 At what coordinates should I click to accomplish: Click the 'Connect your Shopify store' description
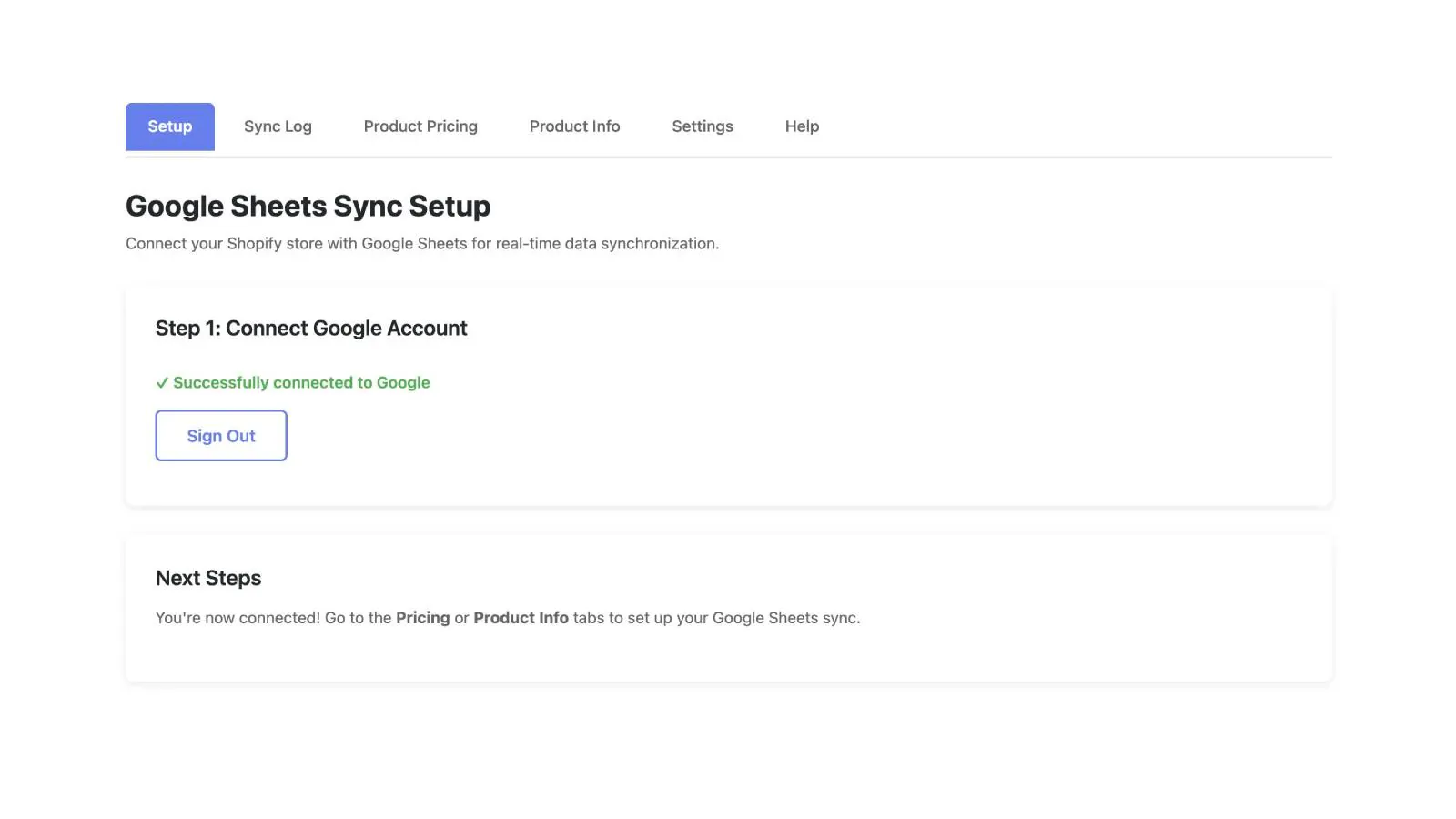pyautogui.click(x=422, y=244)
